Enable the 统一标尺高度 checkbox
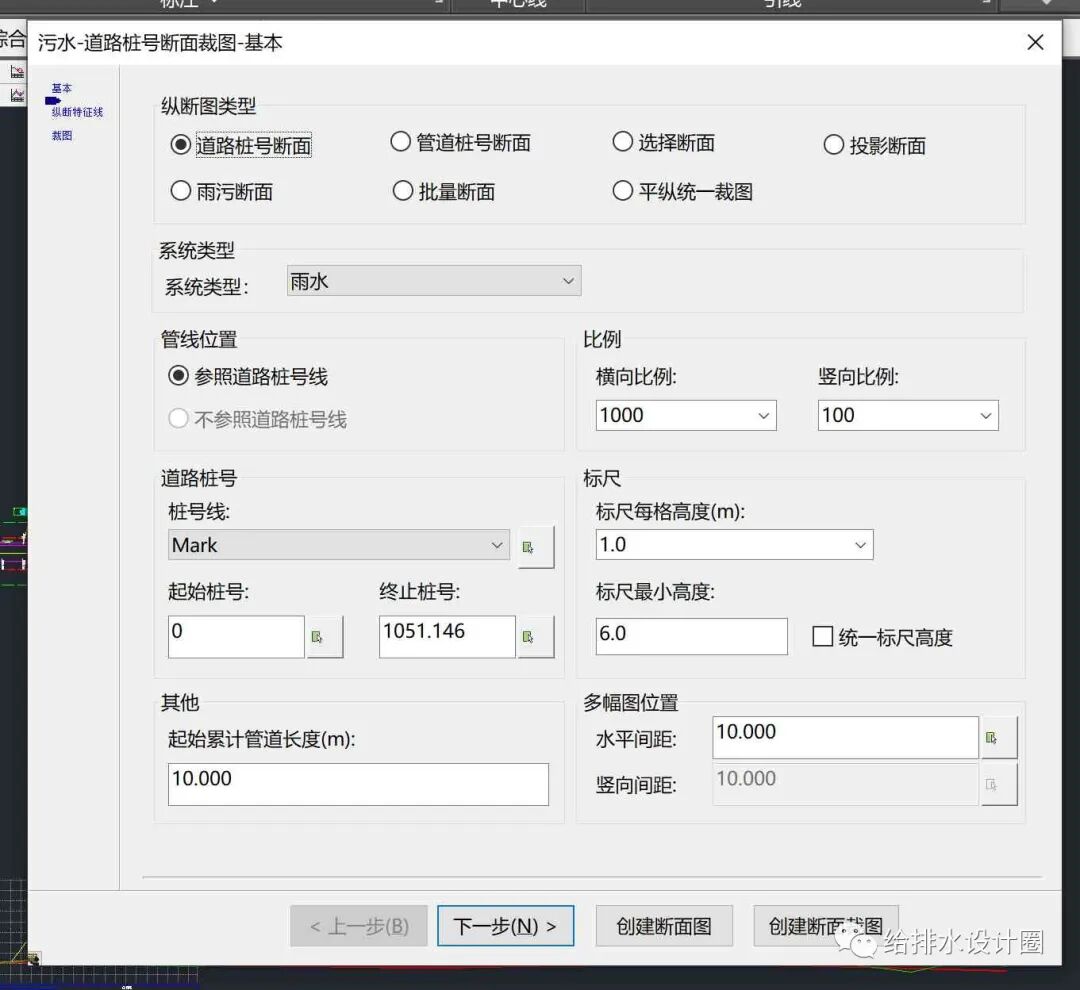Image resolution: width=1080 pixels, height=990 pixels. 825,637
